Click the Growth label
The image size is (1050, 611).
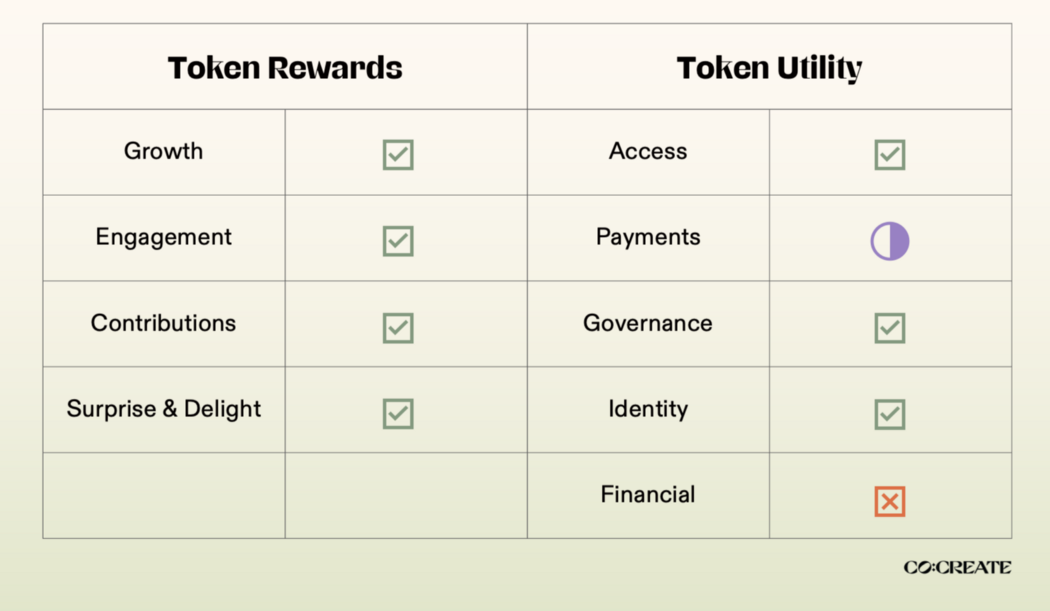coord(163,151)
